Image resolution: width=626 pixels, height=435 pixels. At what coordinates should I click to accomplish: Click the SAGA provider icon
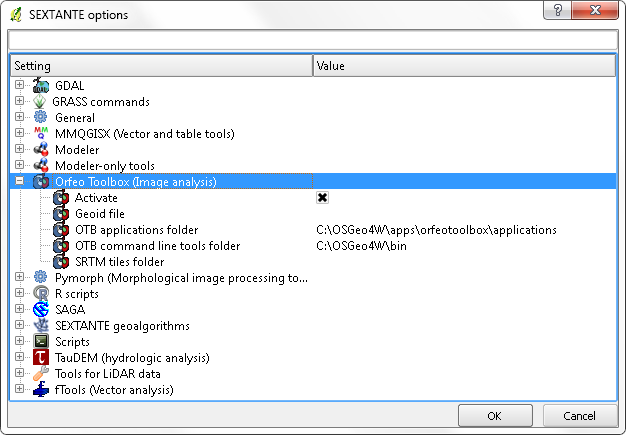click(40, 309)
